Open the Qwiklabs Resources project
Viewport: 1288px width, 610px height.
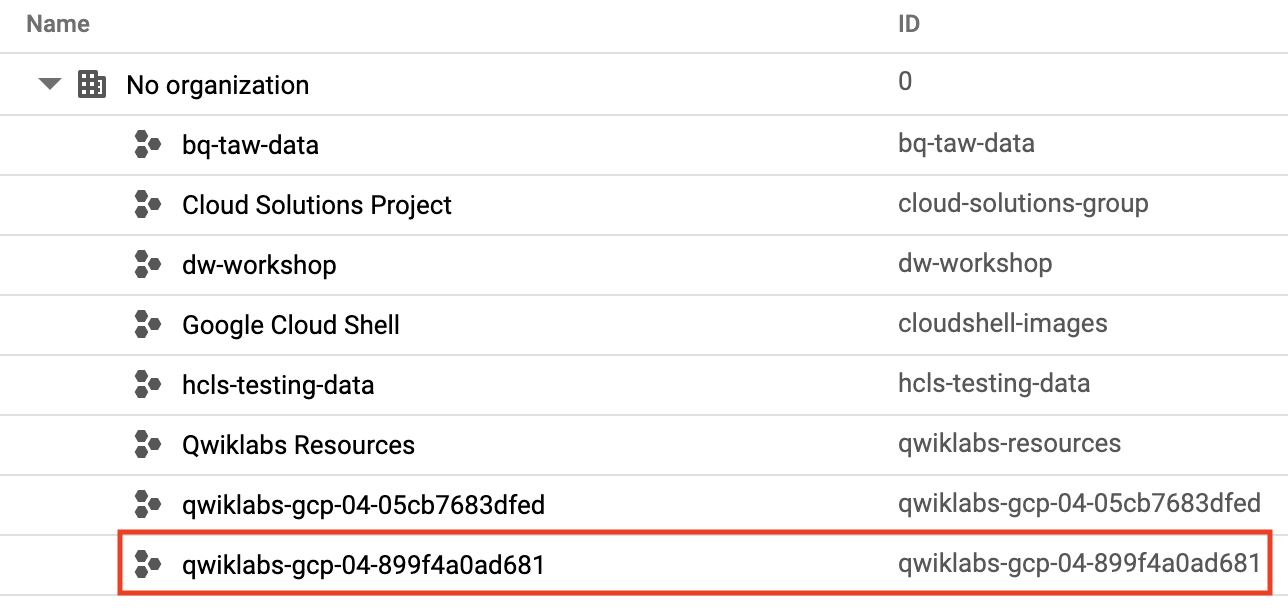298,445
